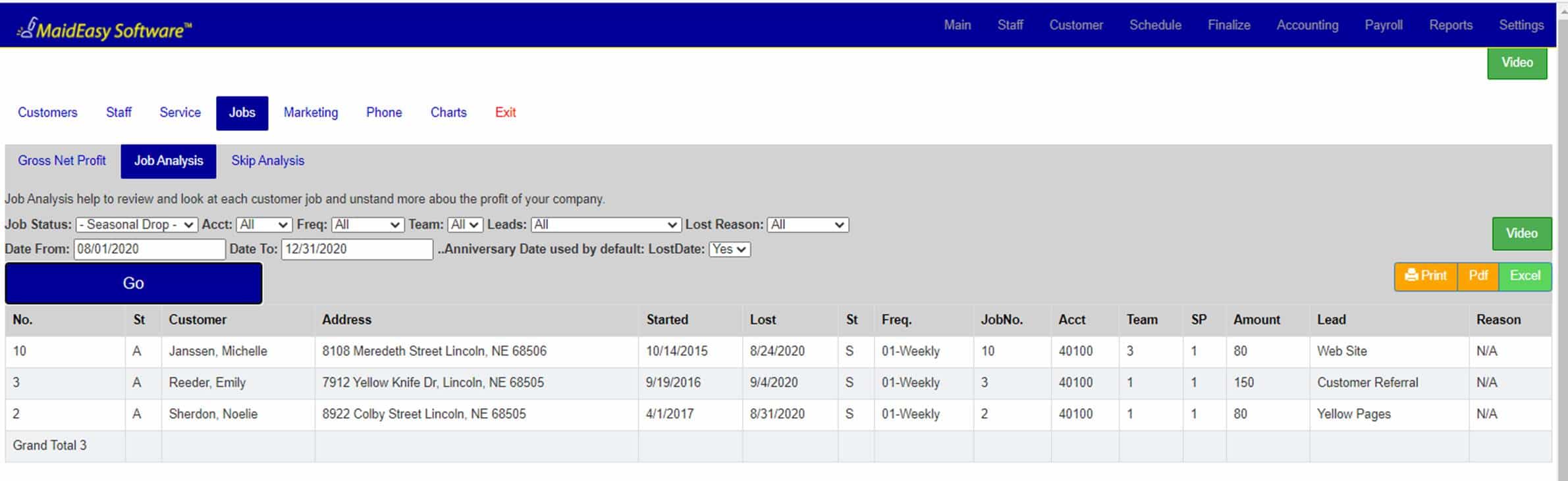The height and width of the screenshot is (481, 1568).
Task: Open the Reports menu
Action: pos(1451,25)
